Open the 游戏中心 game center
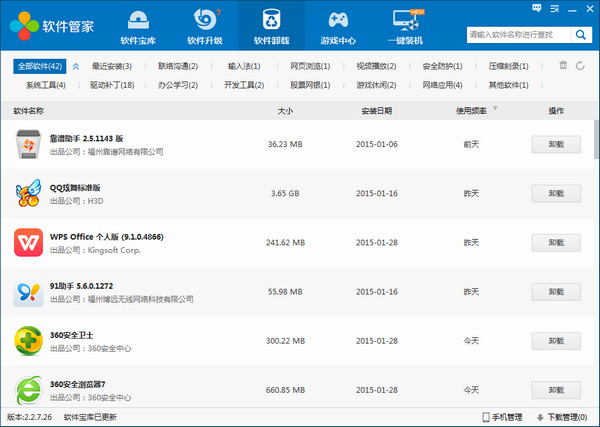600x427 pixels. click(x=339, y=27)
